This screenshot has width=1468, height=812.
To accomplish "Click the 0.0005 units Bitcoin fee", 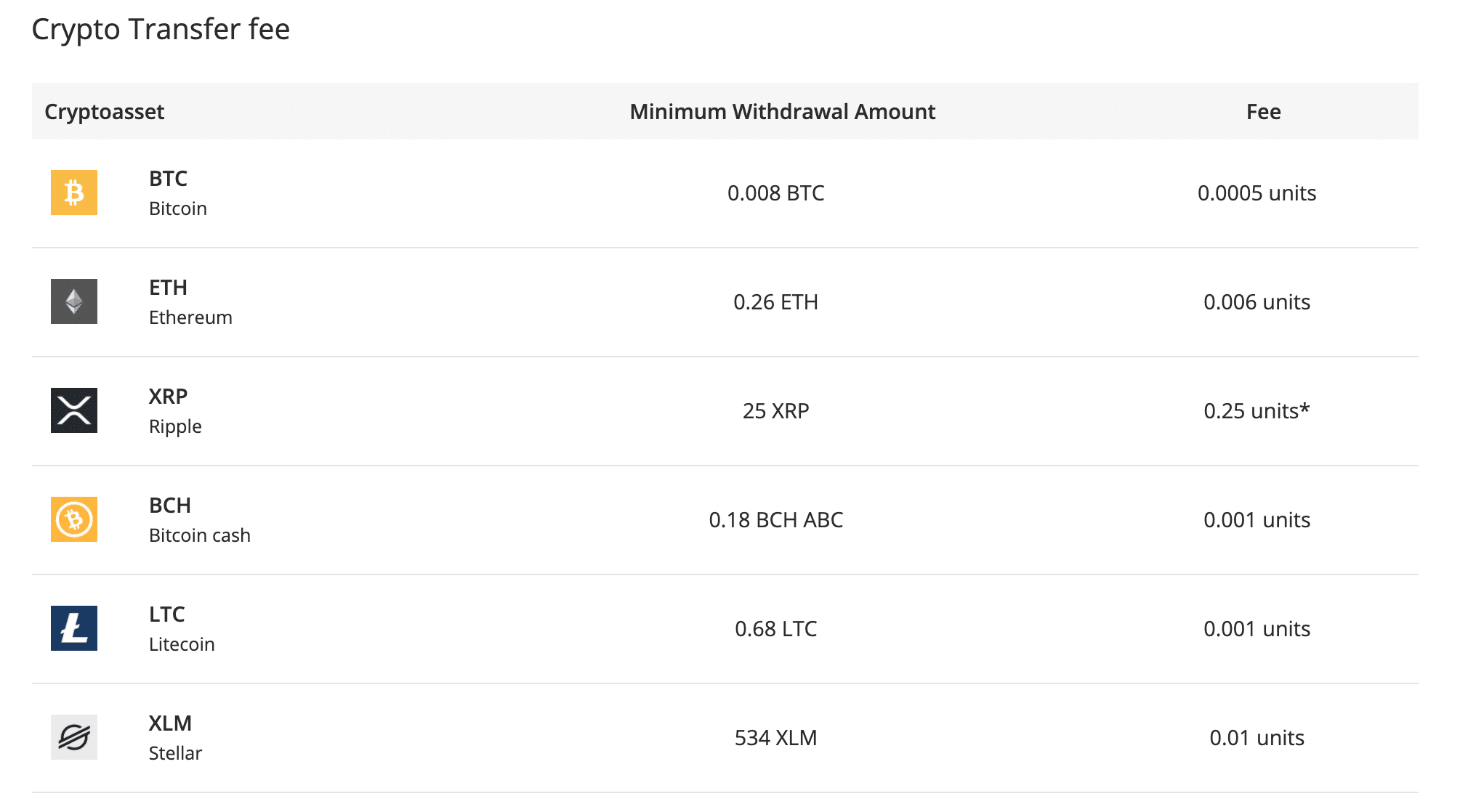I will point(1257,193).
